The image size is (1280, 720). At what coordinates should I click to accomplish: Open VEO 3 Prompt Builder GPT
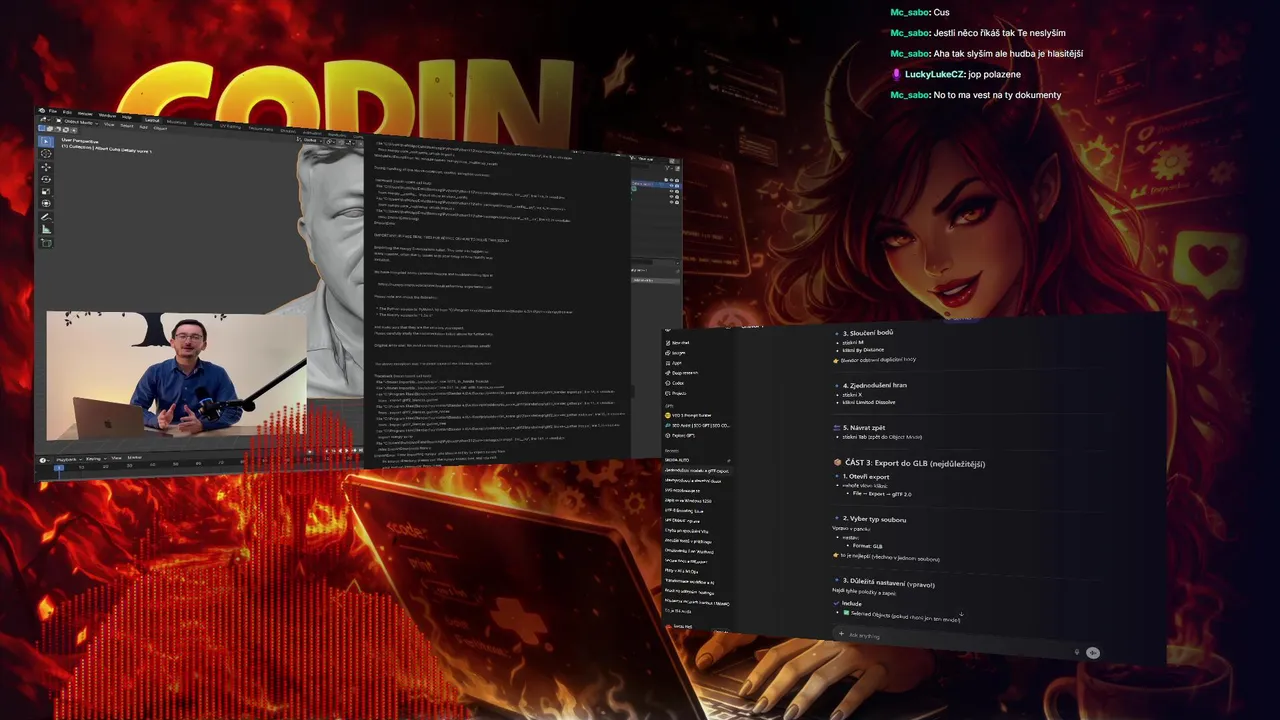pyautogui.click(x=688, y=415)
